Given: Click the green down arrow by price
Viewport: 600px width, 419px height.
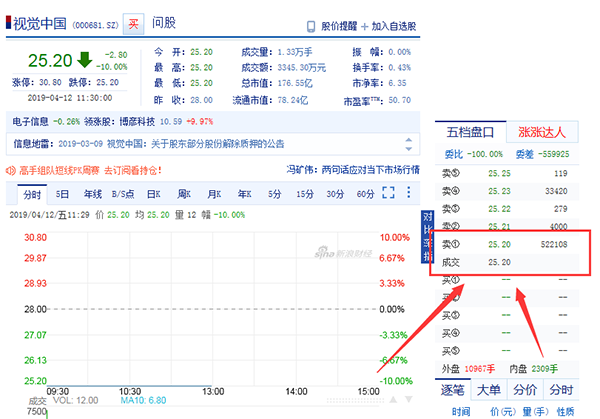Looking at the screenshot, I should point(83,59).
